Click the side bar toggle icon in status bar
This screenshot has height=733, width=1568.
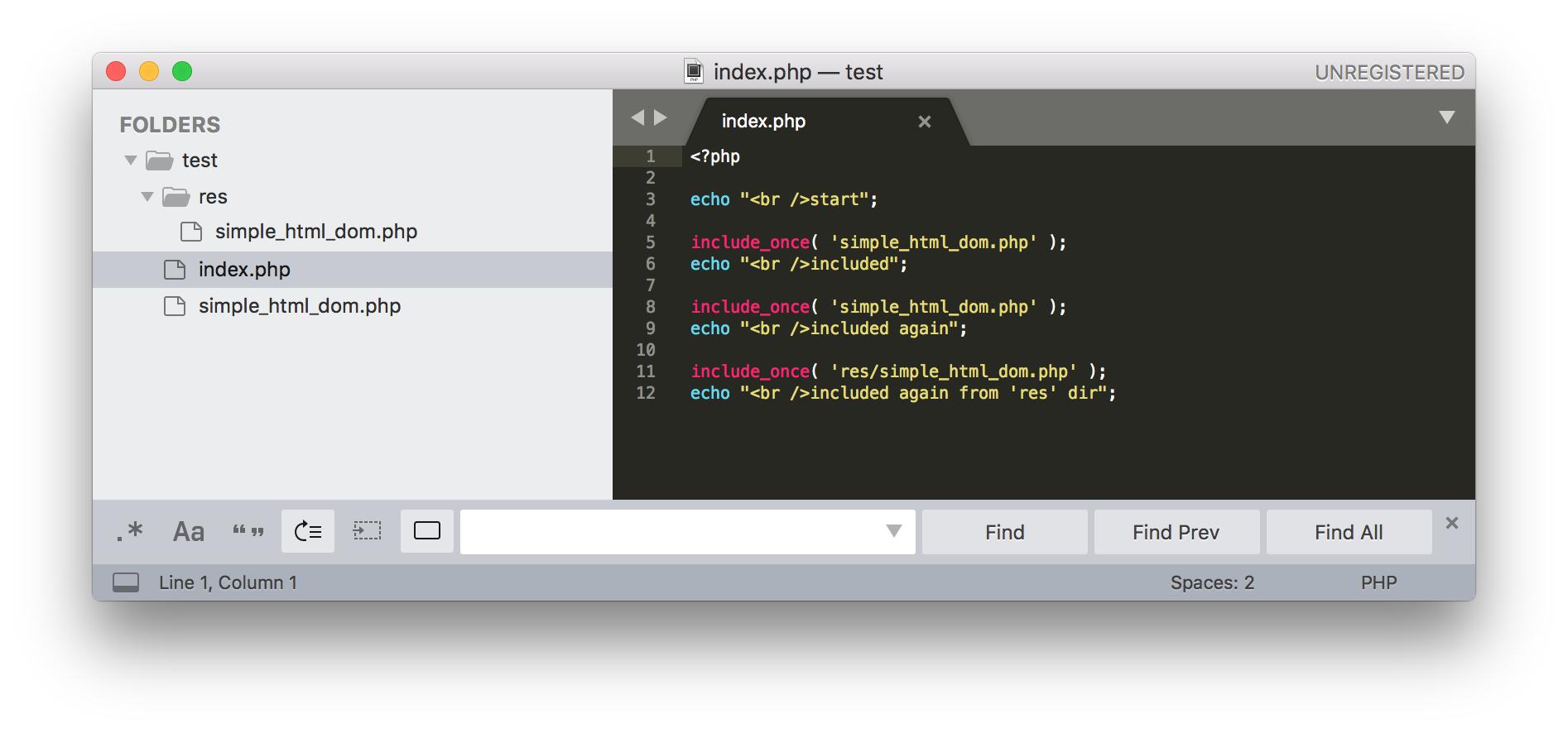(x=126, y=582)
